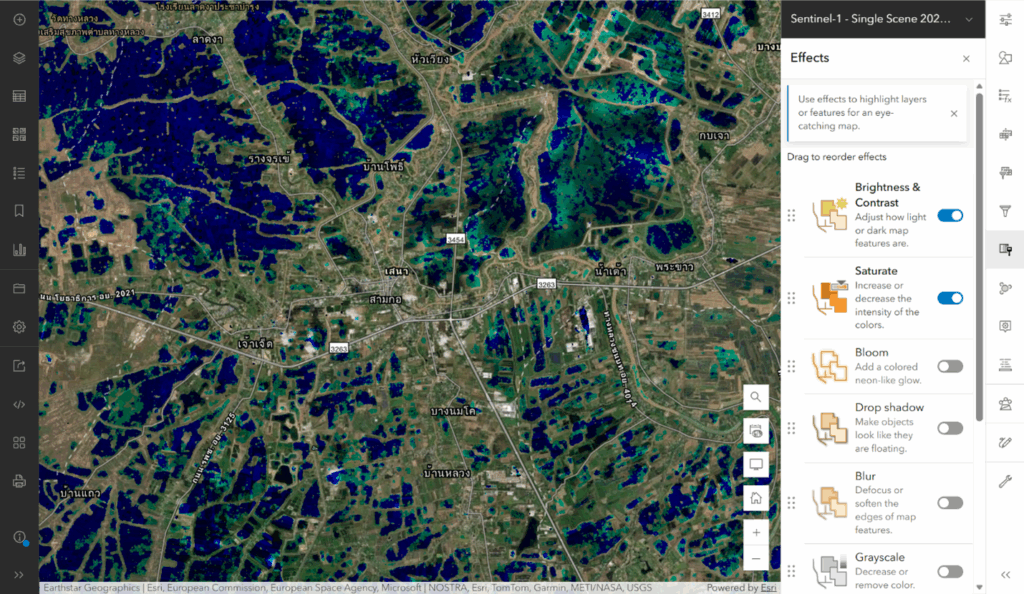The width and height of the screenshot is (1024, 594).
Task: Open the embed code icon
Action: tap(19, 404)
